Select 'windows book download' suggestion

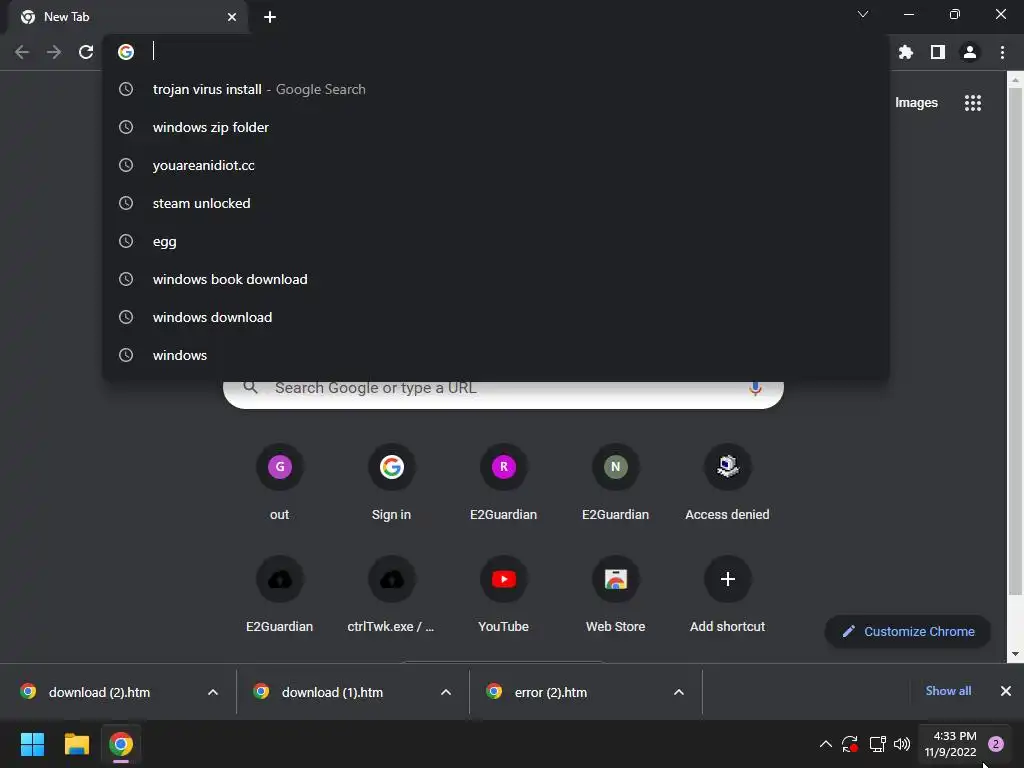click(x=496, y=279)
